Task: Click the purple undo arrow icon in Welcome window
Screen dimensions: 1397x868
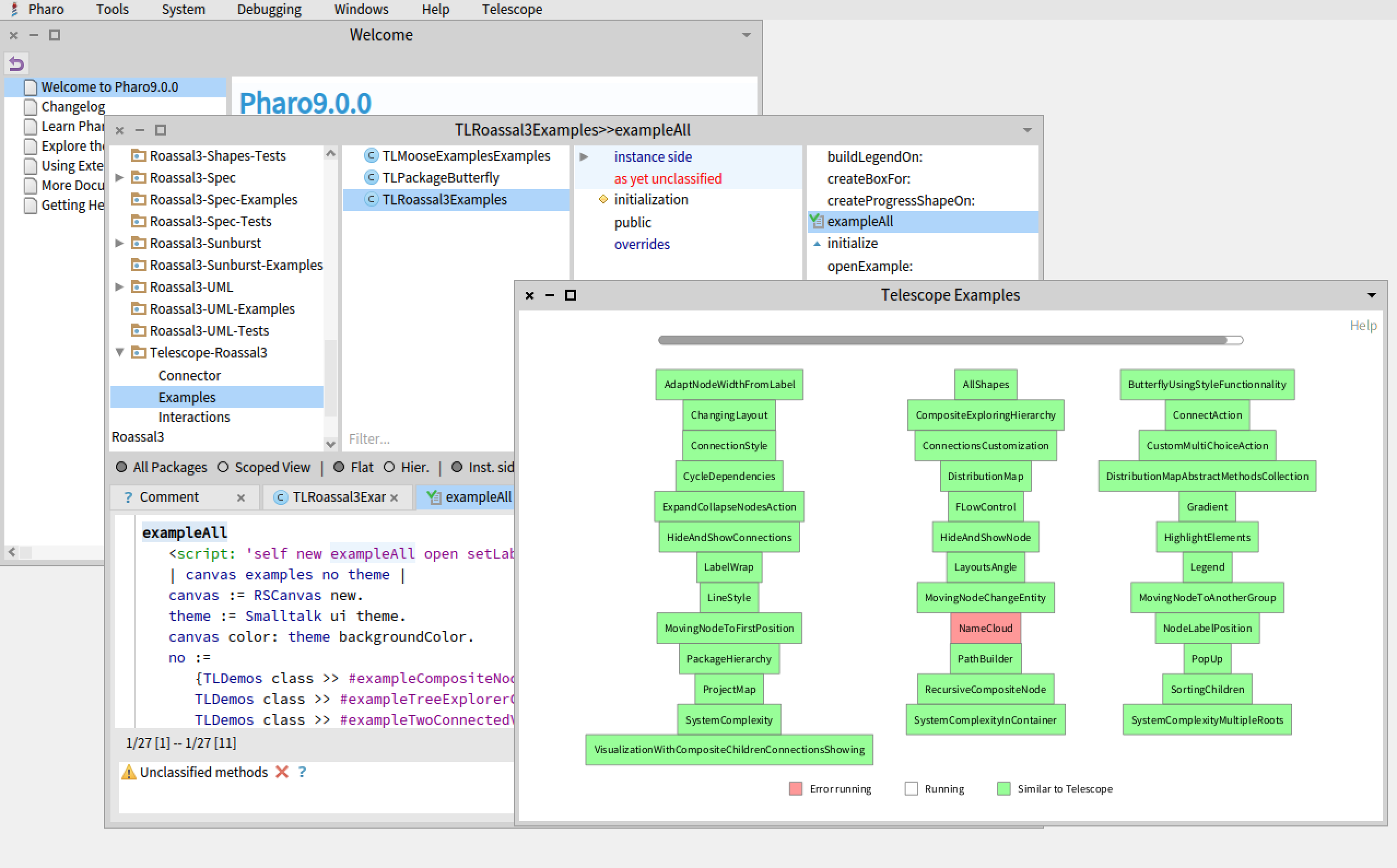Action: coord(16,63)
